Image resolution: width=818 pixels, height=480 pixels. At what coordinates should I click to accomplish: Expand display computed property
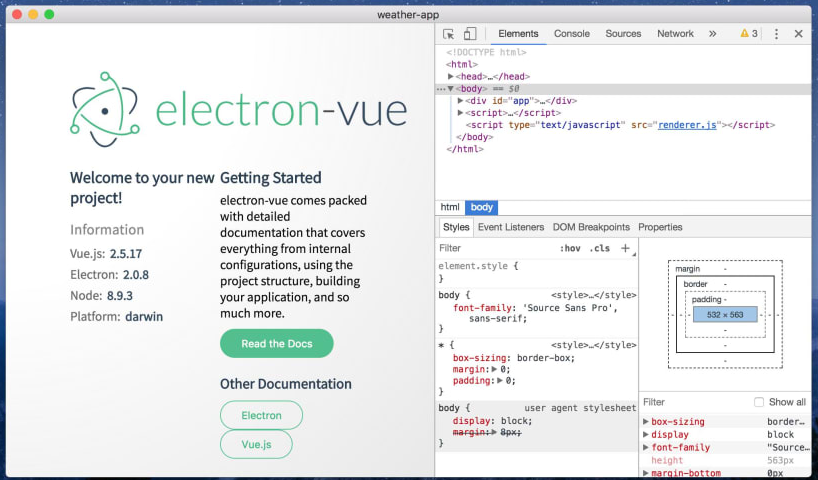point(646,435)
